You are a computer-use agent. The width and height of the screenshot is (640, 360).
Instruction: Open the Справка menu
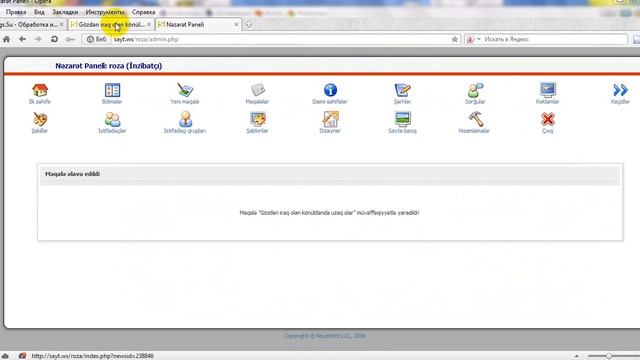(x=143, y=12)
